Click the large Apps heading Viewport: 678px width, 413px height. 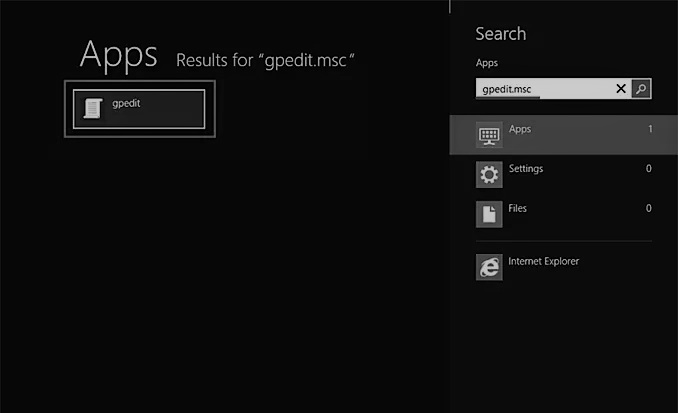[118, 54]
